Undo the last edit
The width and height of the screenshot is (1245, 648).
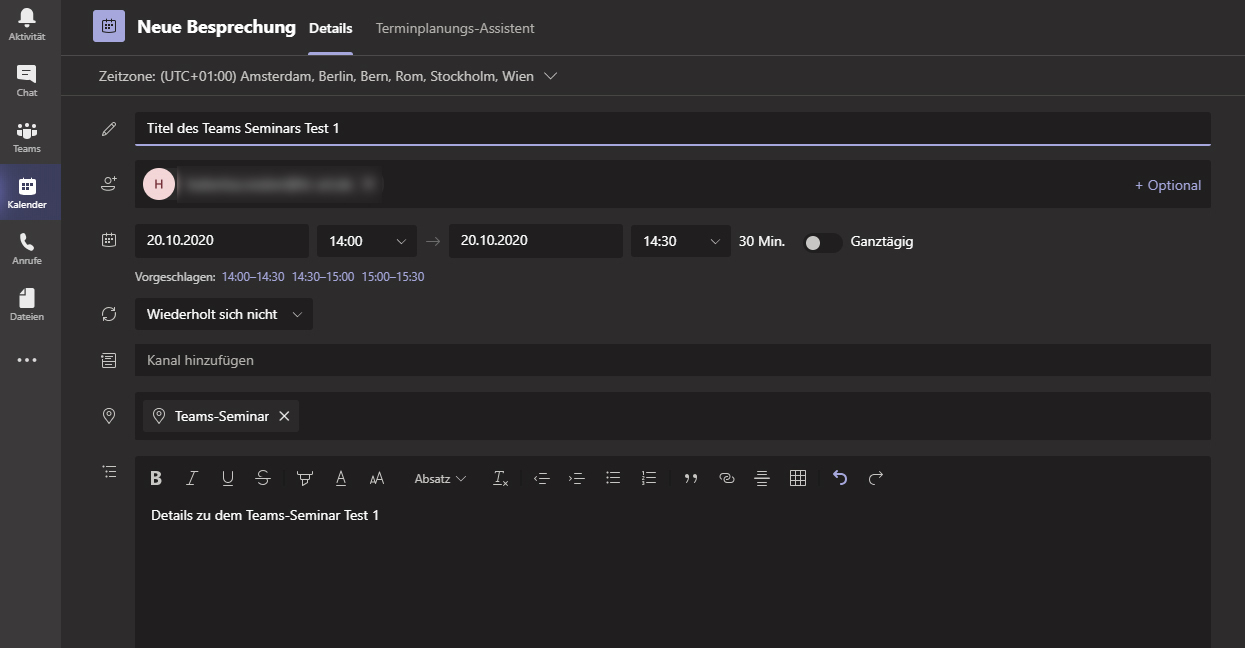click(840, 479)
